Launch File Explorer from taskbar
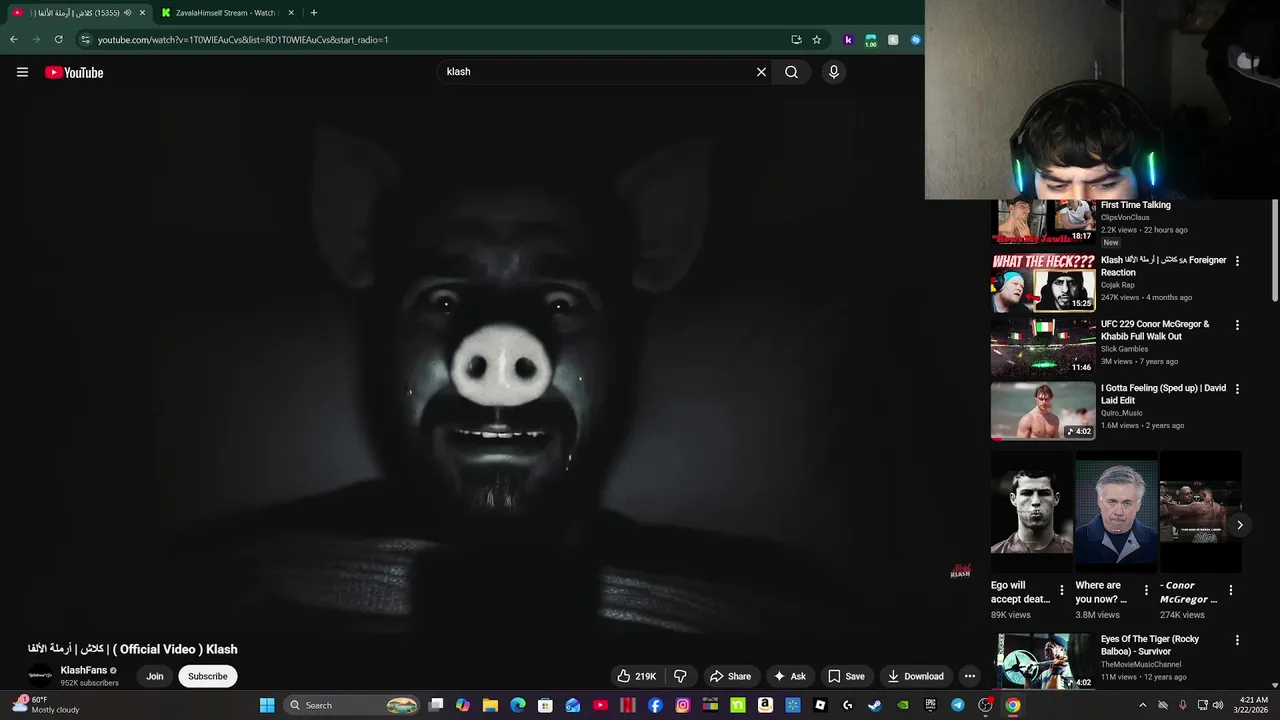 (x=490, y=705)
